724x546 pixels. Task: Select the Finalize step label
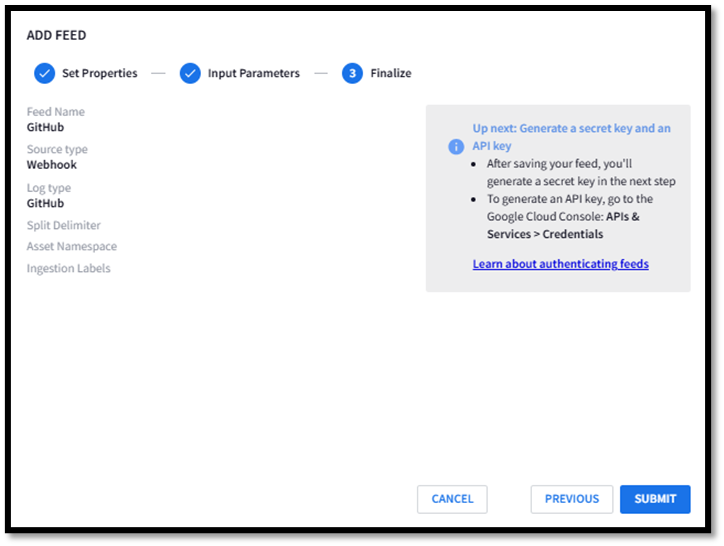click(391, 73)
